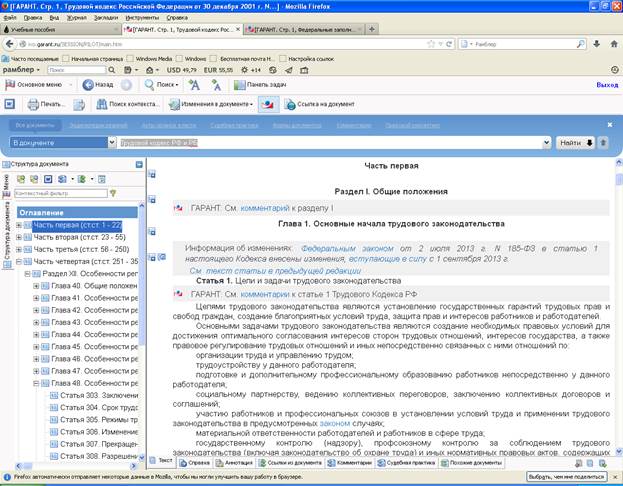This screenshot has height=486, width=623.
Task: Go back with the Назад arrow
Action: point(88,85)
